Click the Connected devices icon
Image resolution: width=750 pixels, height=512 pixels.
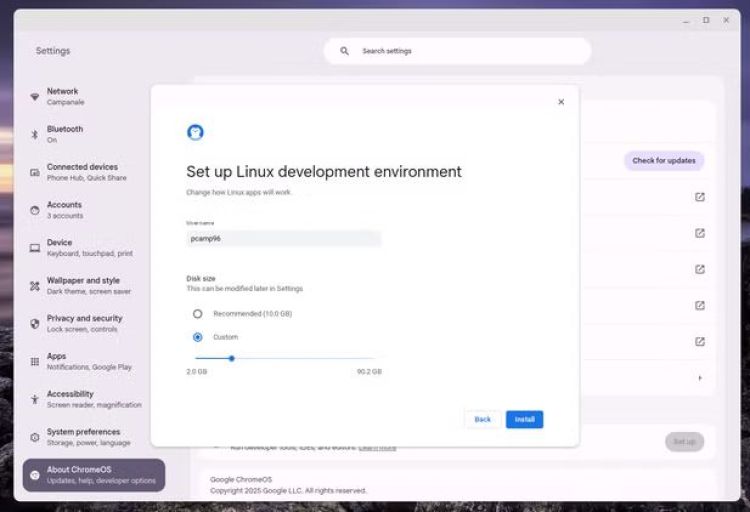pyautogui.click(x=35, y=172)
